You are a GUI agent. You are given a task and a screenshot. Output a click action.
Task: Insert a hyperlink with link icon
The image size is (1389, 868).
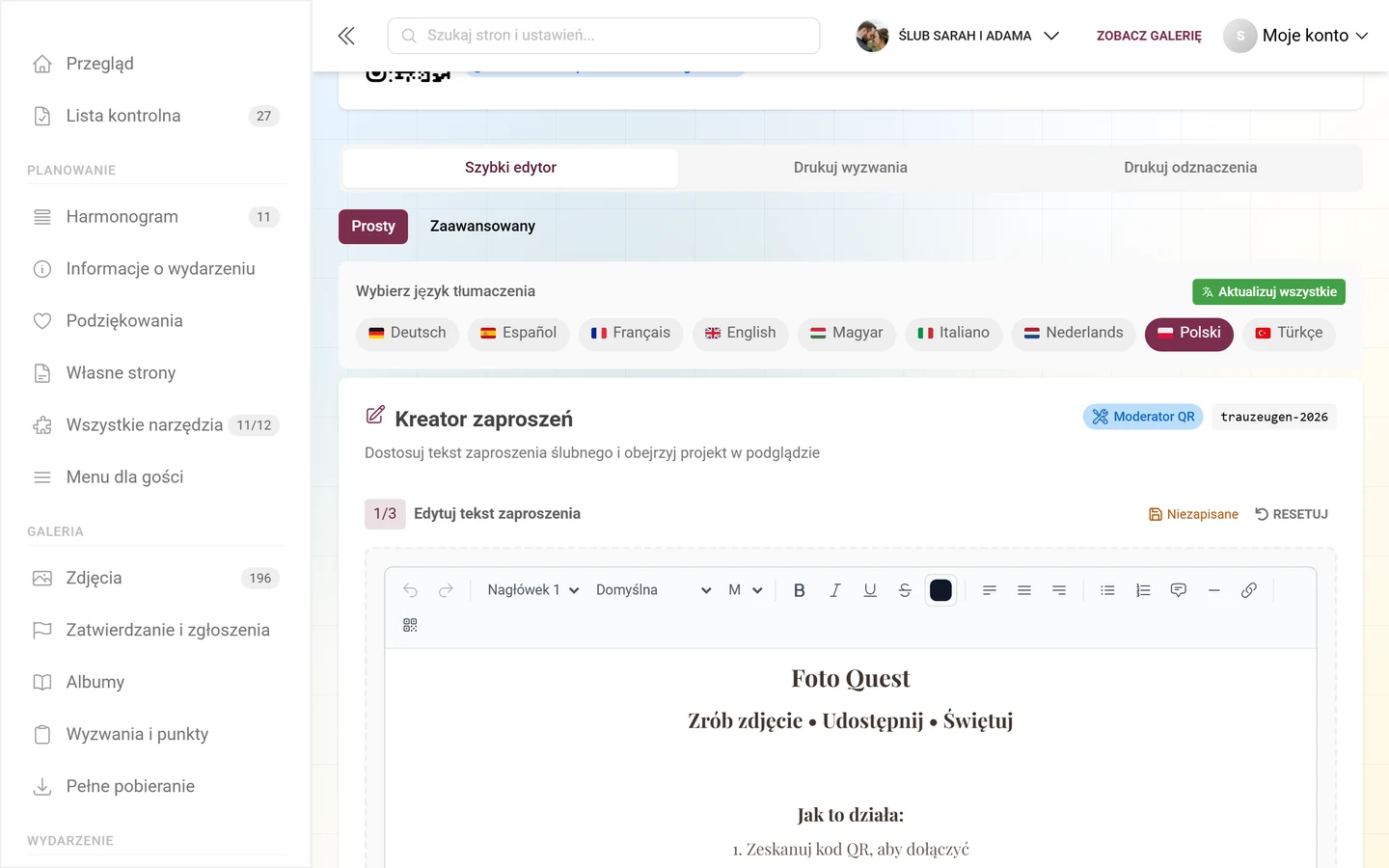[1249, 590]
